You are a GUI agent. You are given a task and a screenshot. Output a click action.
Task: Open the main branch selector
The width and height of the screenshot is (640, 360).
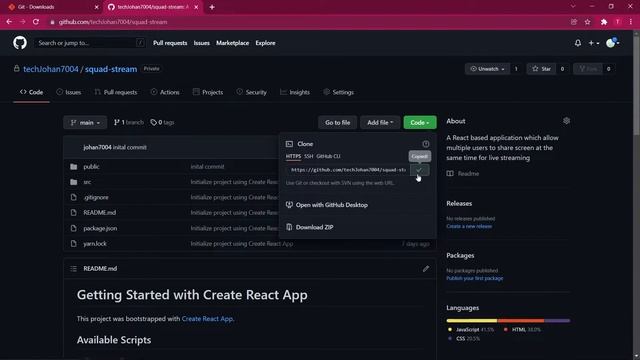85,122
